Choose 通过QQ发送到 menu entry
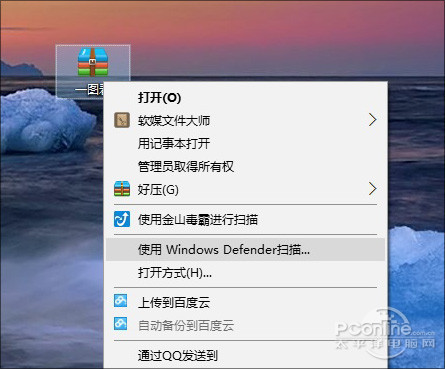 [x=245, y=355]
